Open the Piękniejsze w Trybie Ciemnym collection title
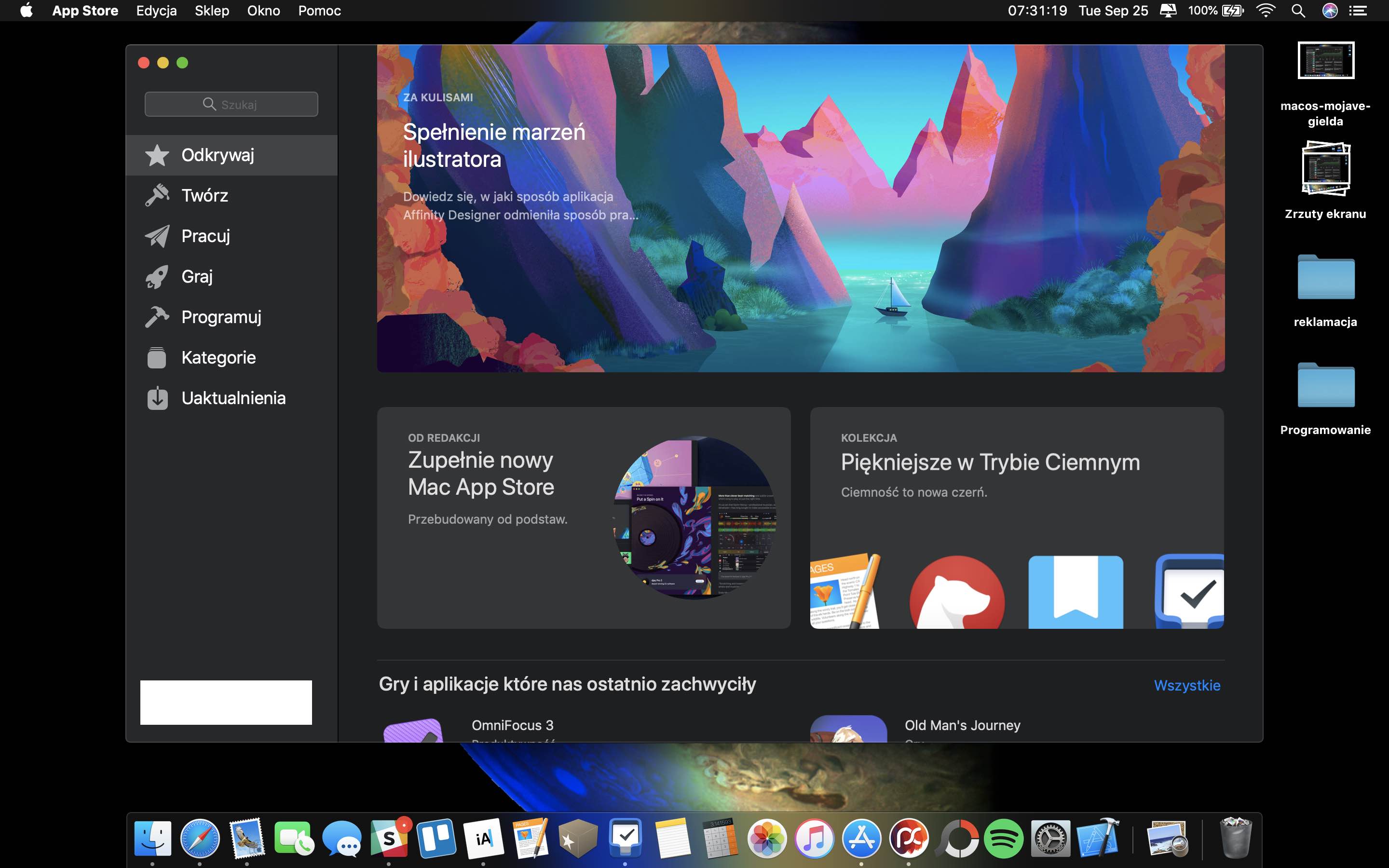 tap(990, 462)
